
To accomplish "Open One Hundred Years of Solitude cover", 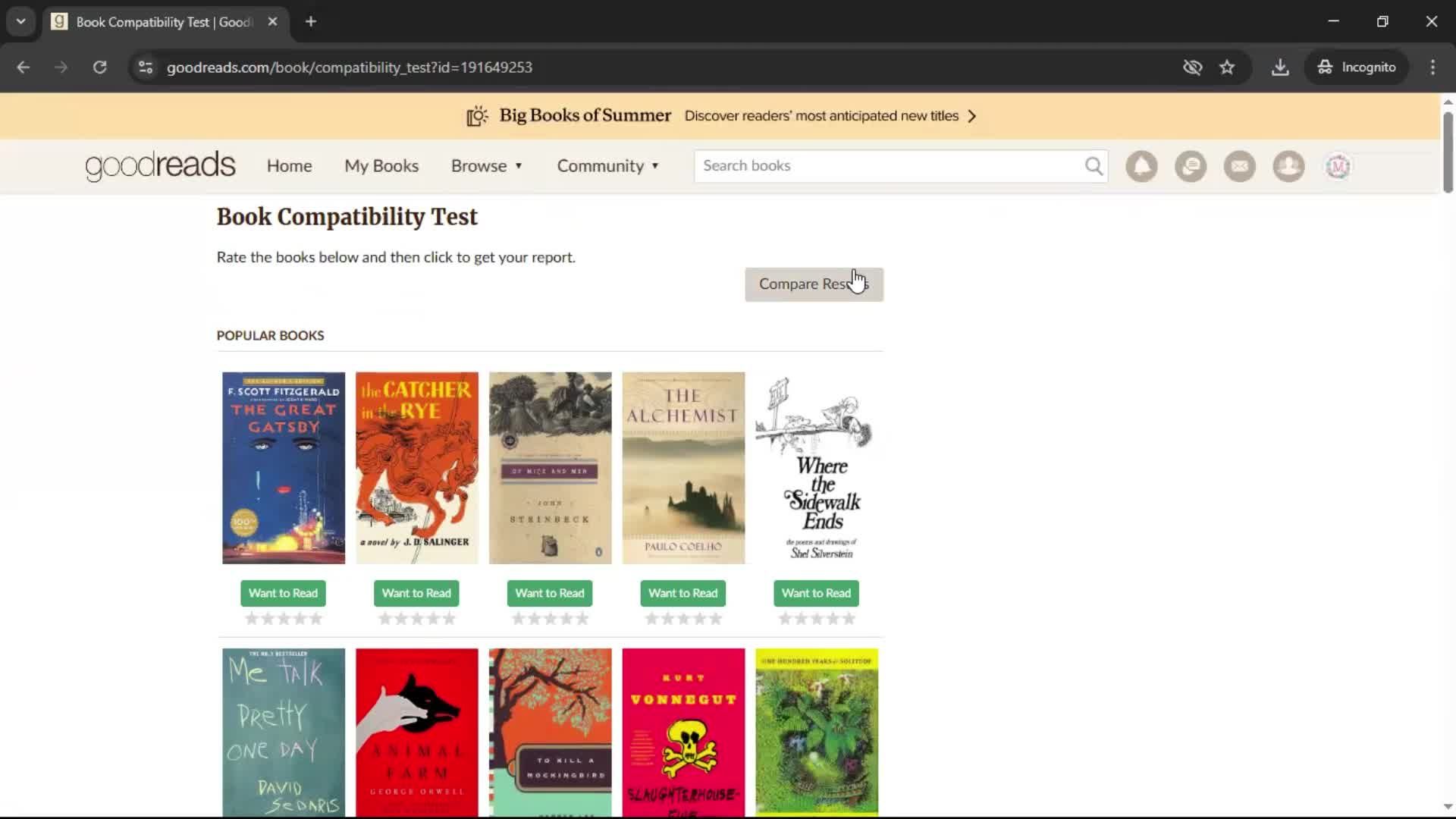I will click(817, 732).
